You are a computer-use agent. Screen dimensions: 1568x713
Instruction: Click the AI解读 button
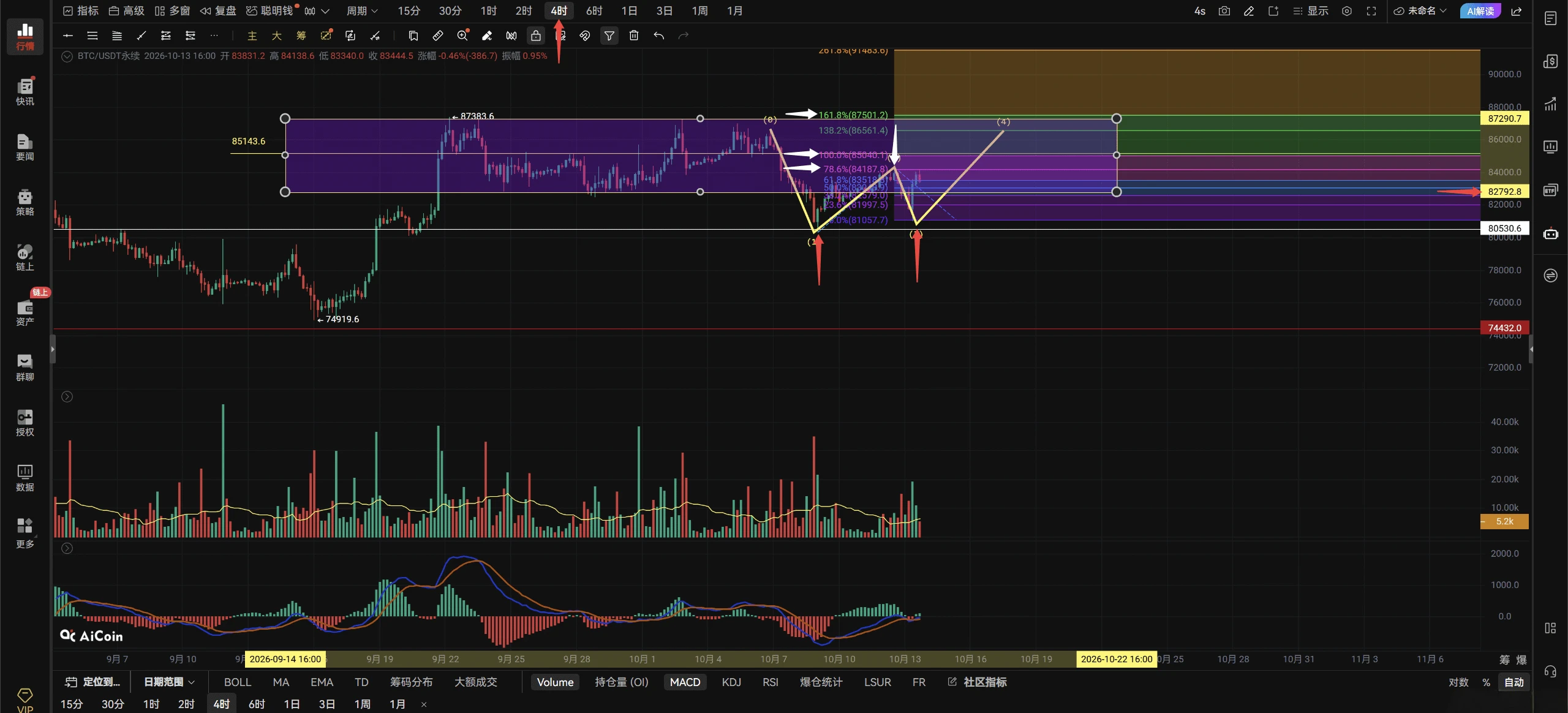[x=1480, y=11]
